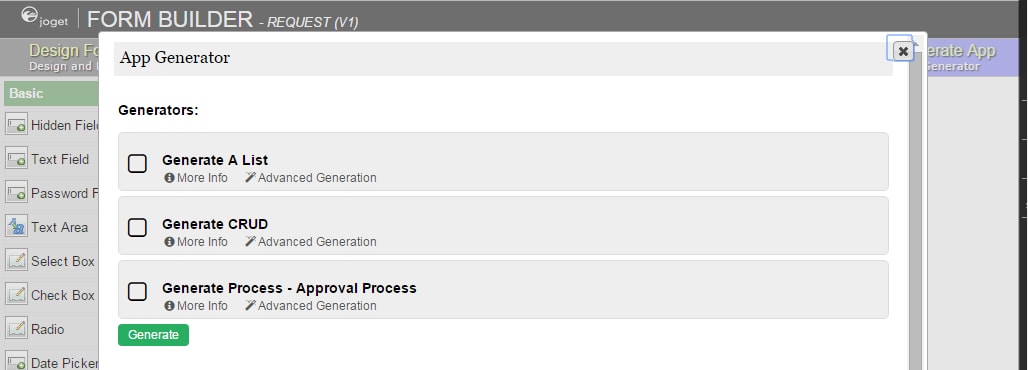Close the App Generator dialog
Viewport: 1028px width, 370px height.
[903, 51]
